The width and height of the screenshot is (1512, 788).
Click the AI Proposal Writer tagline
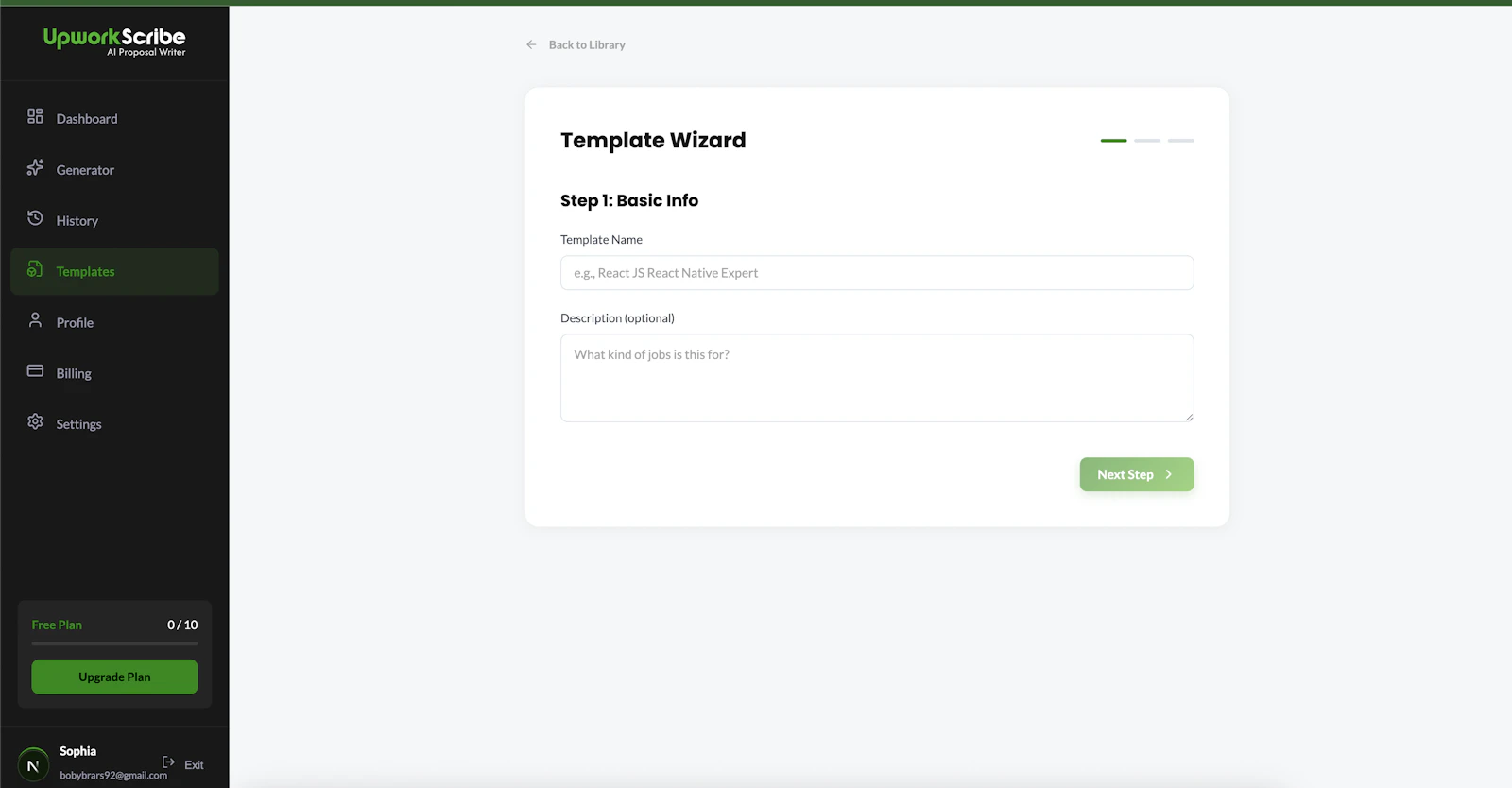[146, 52]
